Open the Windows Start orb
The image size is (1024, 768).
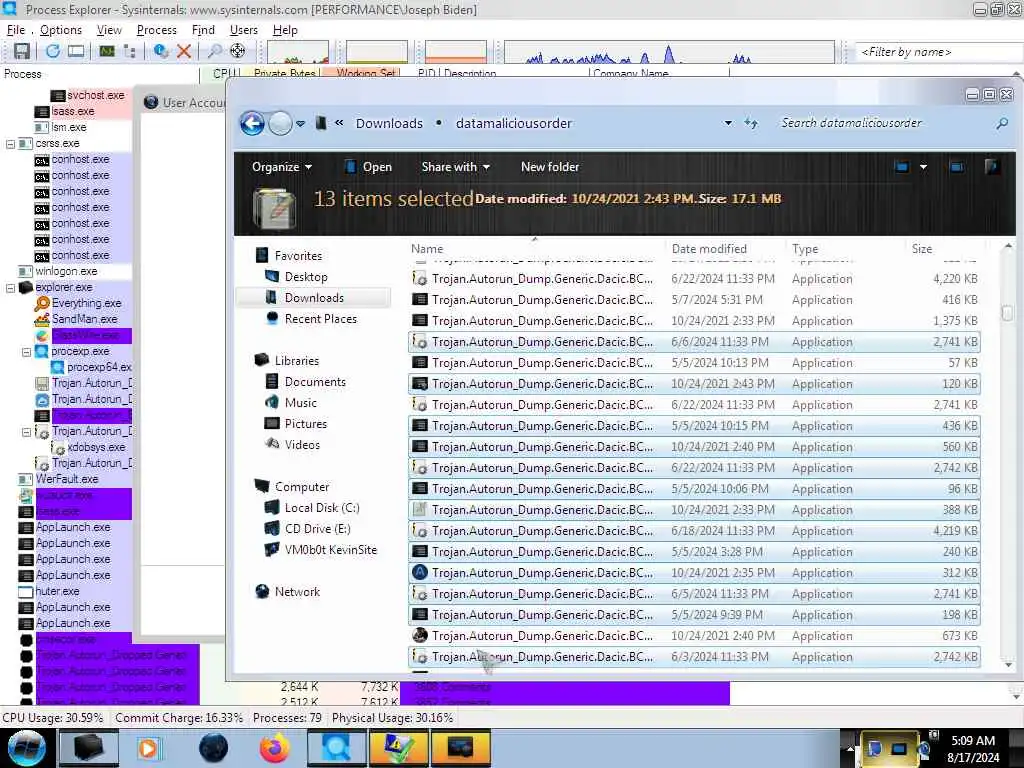pyautogui.click(x=26, y=748)
